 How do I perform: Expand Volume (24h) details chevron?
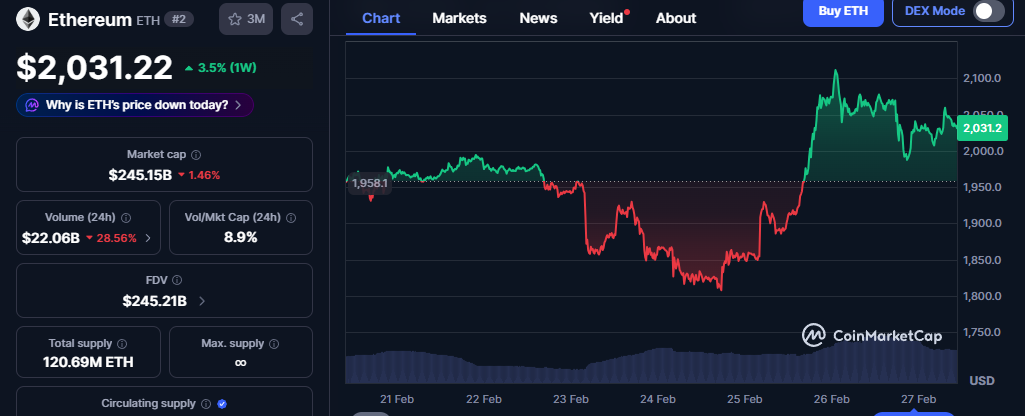(149, 238)
